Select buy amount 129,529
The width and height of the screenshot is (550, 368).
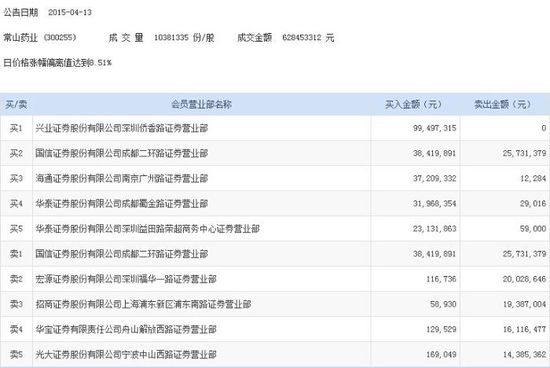[x=441, y=329]
